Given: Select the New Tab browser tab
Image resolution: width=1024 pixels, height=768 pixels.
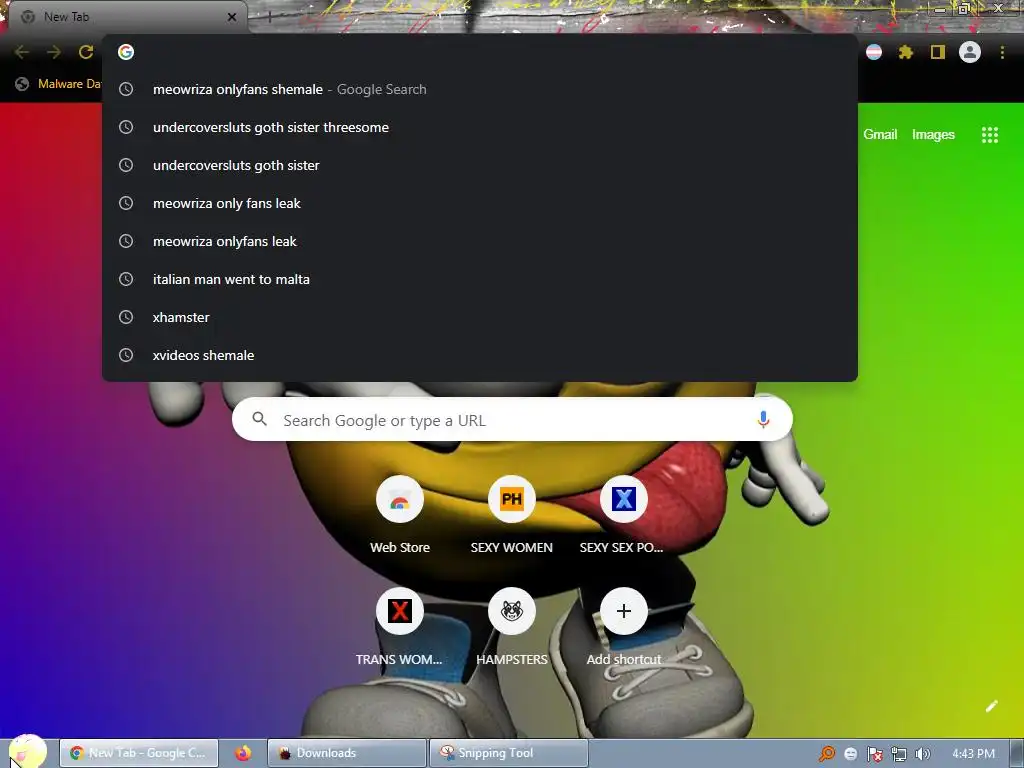Looking at the screenshot, I should click(128, 17).
